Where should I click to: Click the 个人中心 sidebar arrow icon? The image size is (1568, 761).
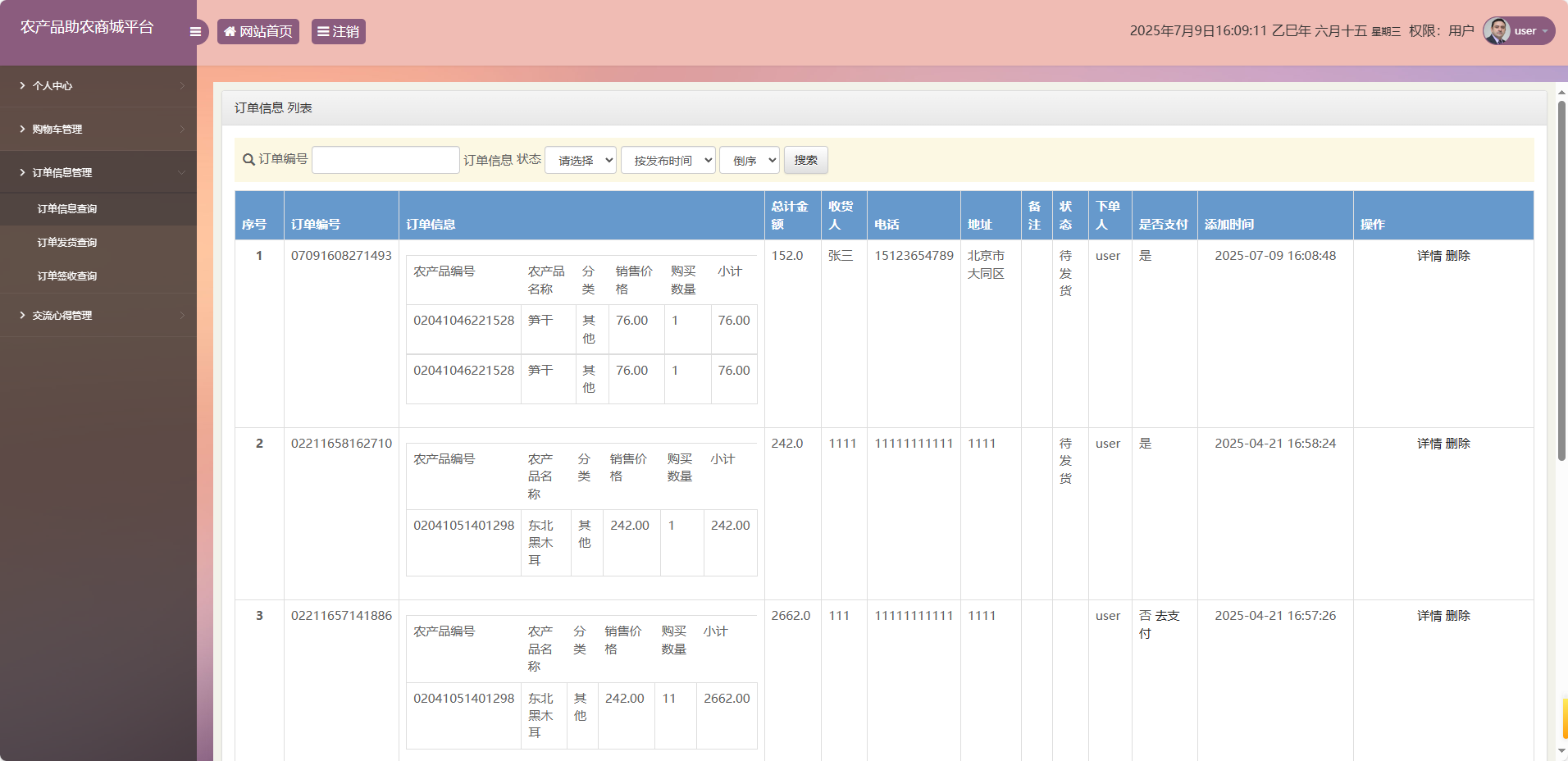181,85
